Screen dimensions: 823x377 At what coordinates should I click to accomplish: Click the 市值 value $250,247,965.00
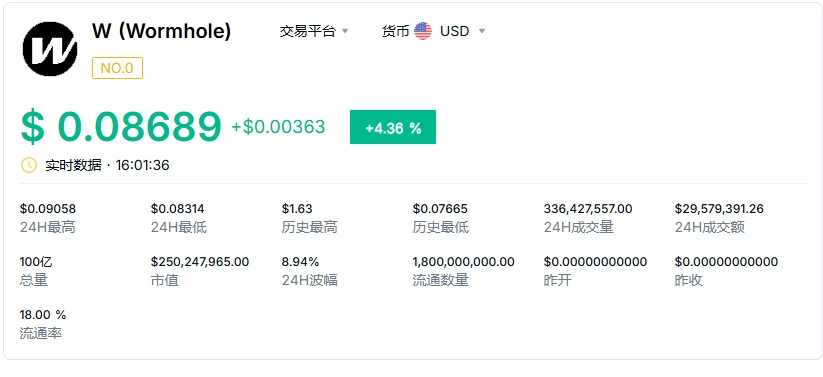[200, 262]
